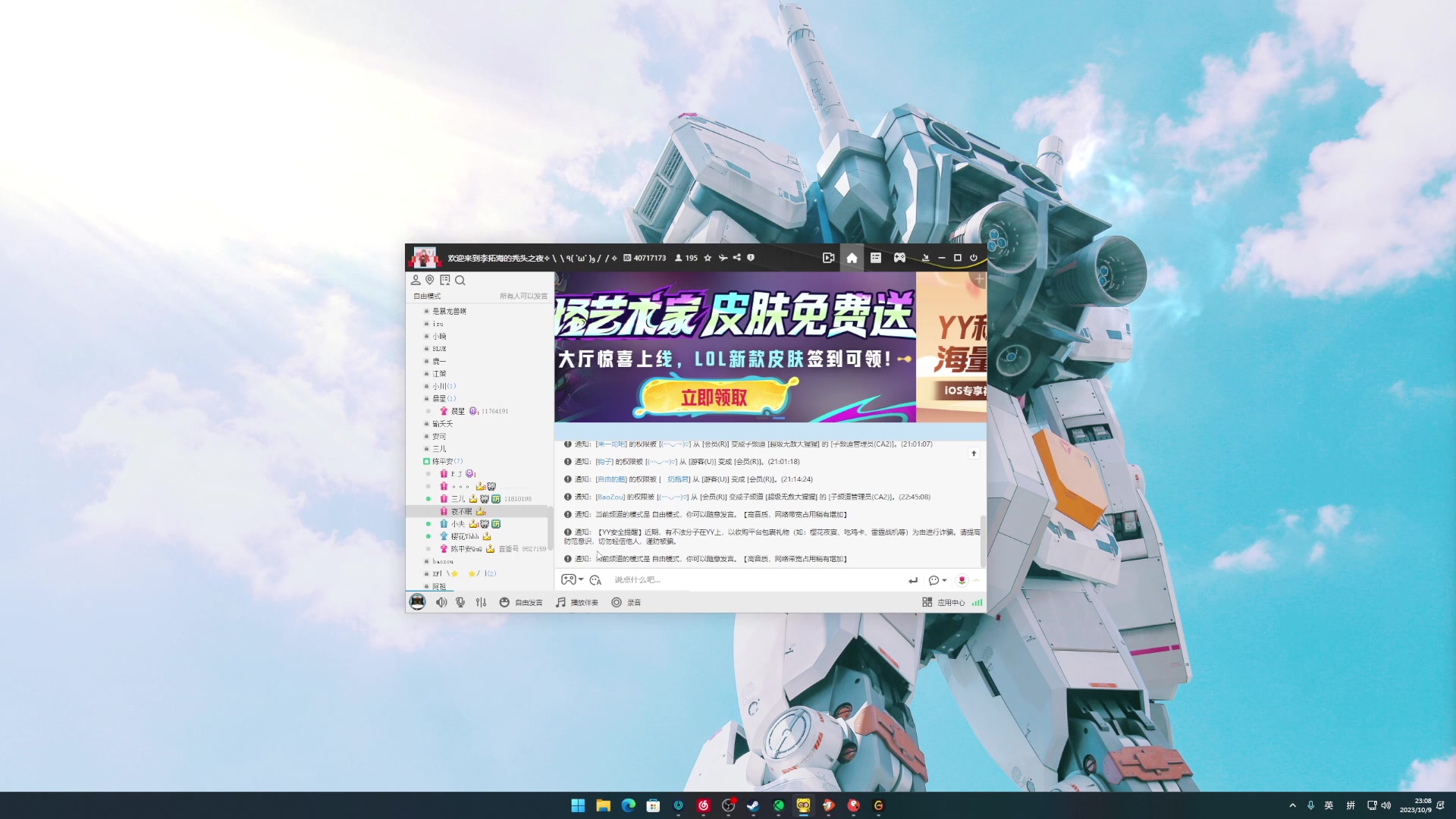The image size is (1456, 819).
Task: Open the YY iOS side banner
Action: pyautogui.click(x=952, y=347)
